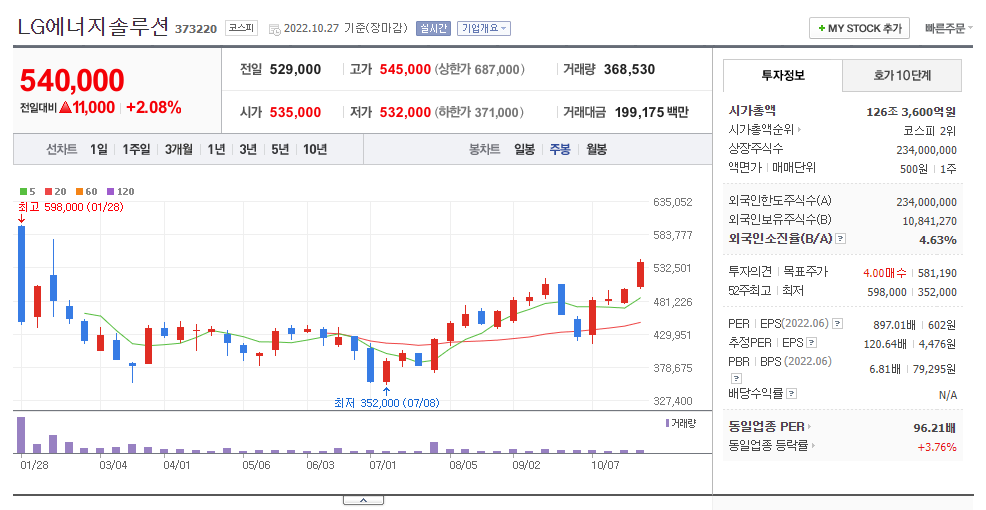Click 전일 value 529,000
The height and width of the screenshot is (510, 986).
click(296, 69)
